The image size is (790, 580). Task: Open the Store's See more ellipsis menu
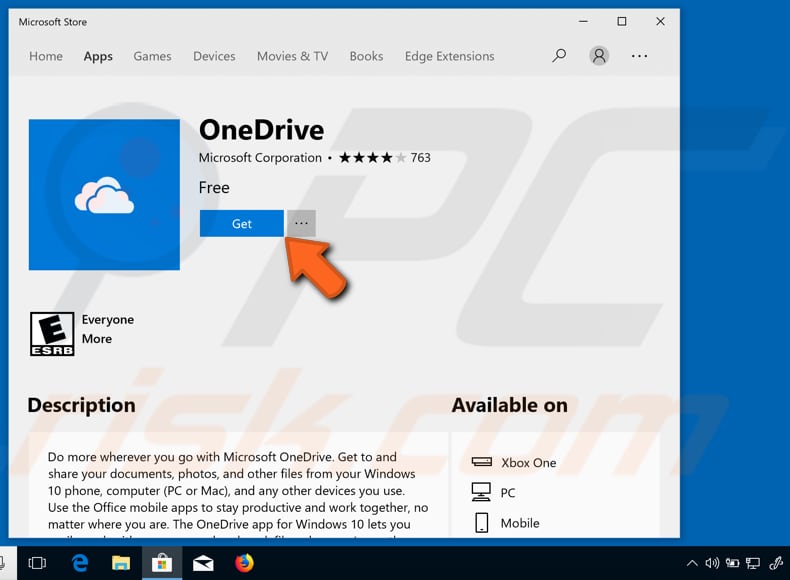click(x=639, y=56)
